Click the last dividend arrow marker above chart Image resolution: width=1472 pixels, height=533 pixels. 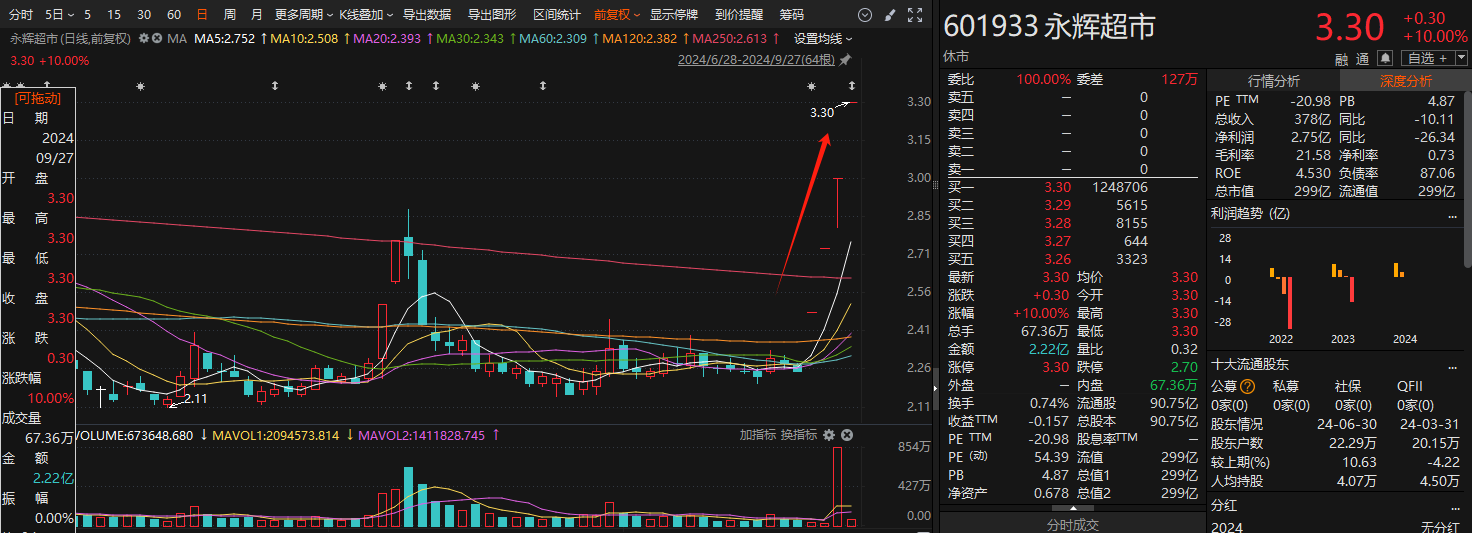click(x=852, y=88)
